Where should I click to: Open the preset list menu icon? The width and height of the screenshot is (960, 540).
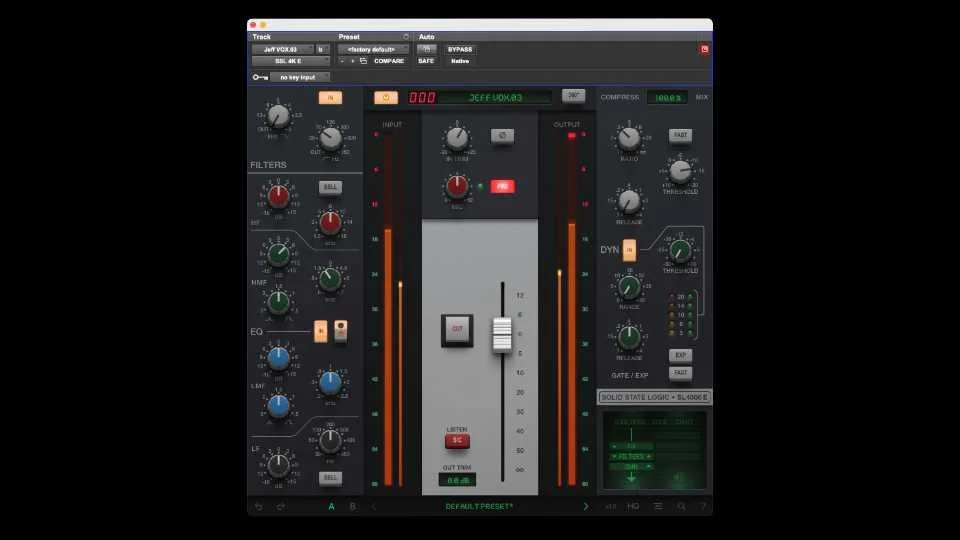[658, 506]
